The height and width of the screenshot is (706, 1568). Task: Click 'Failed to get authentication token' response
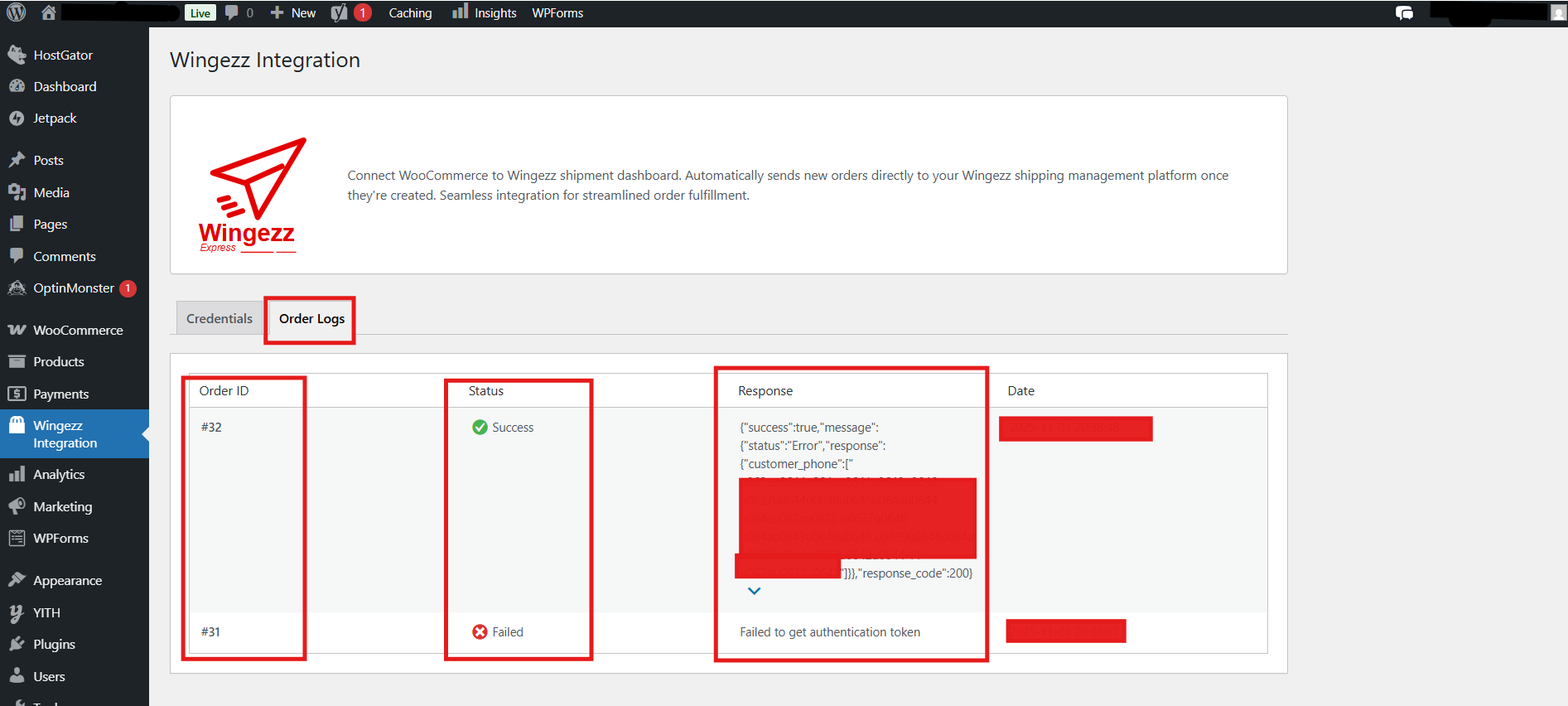(830, 631)
